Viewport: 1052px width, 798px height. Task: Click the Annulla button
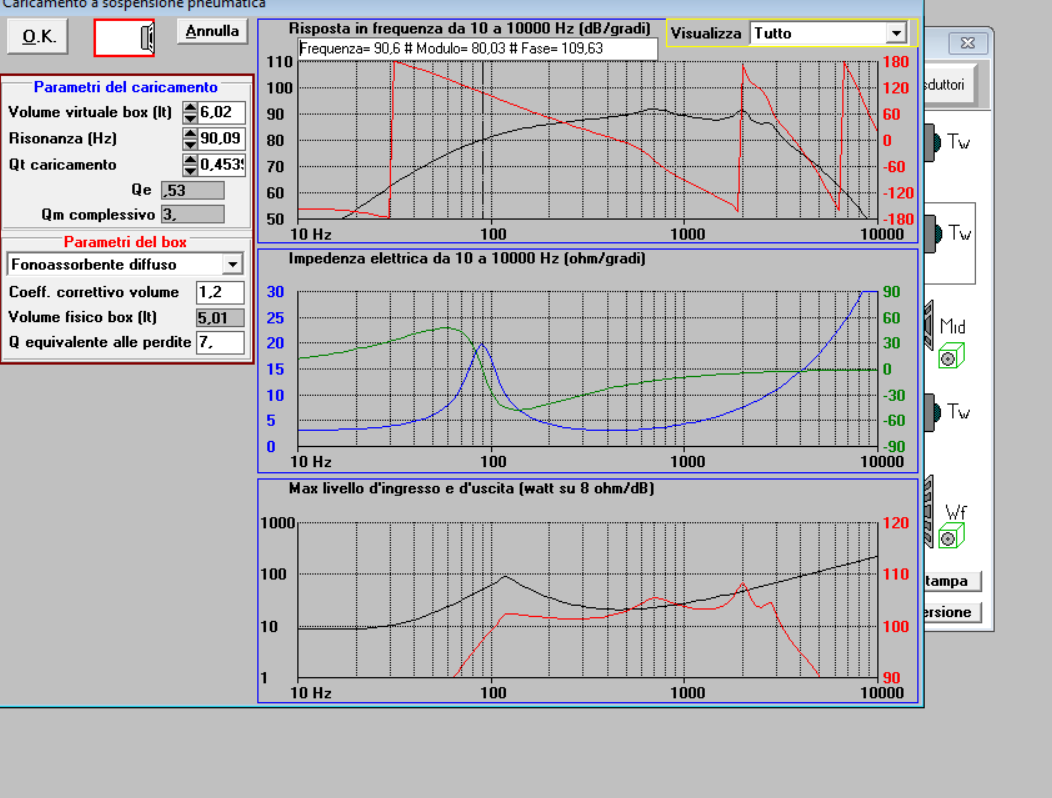coord(212,31)
